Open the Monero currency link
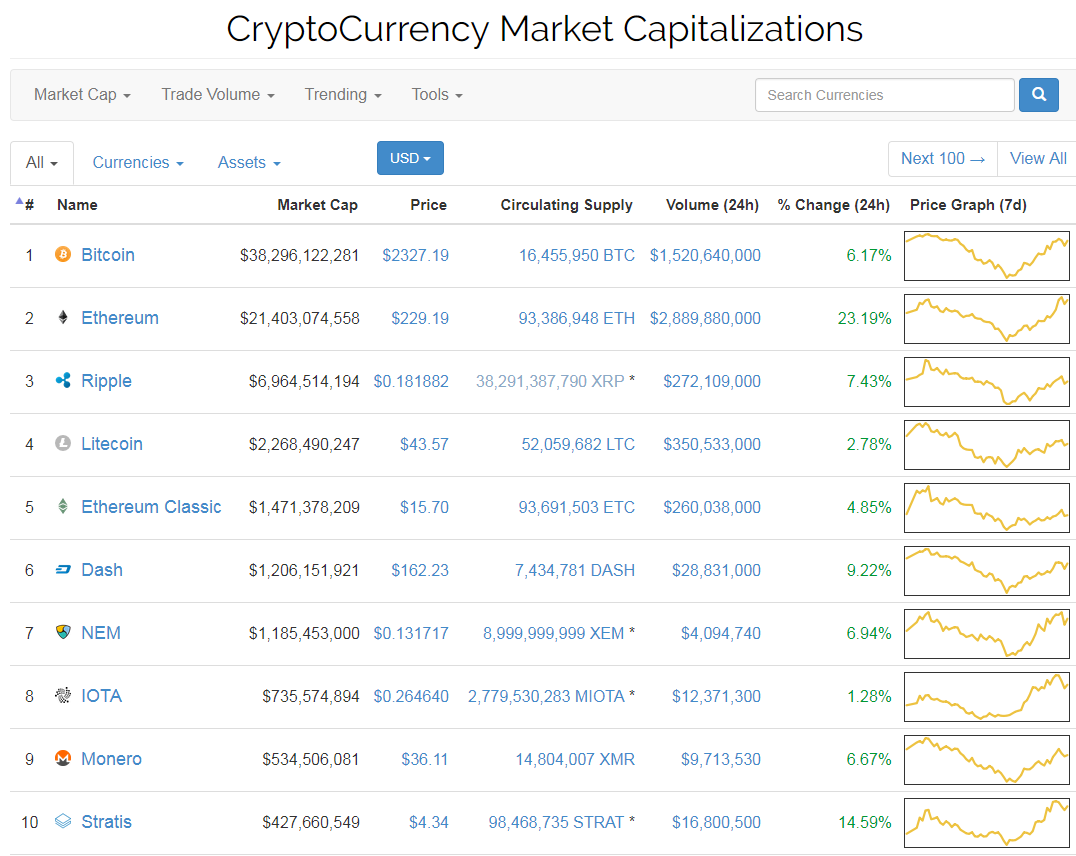This screenshot has height=856, width=1076. coord(111,759)
